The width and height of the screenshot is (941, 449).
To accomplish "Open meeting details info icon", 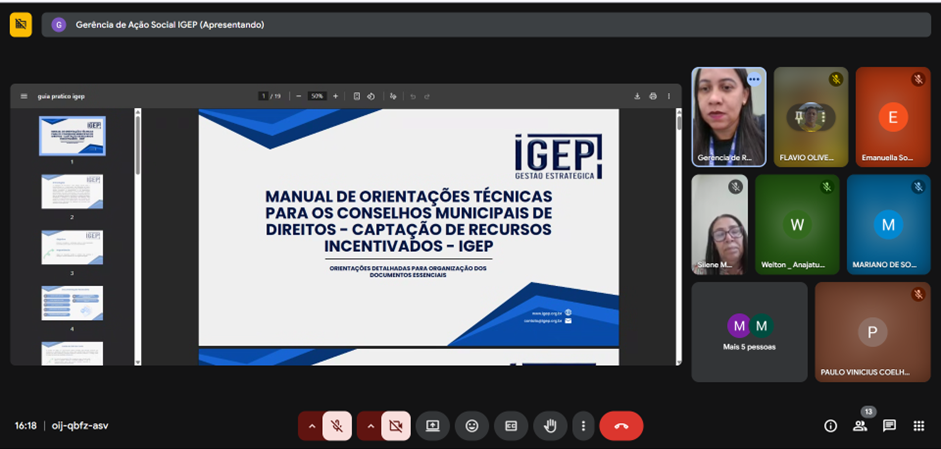I will point(830,425).
